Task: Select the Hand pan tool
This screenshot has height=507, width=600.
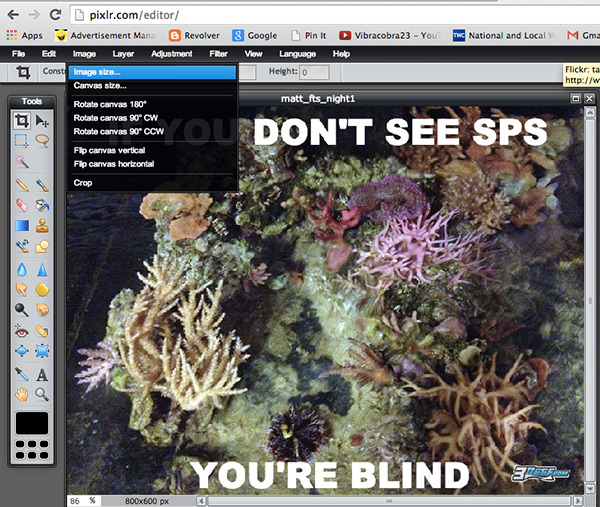Action: [x=22, y=394]
